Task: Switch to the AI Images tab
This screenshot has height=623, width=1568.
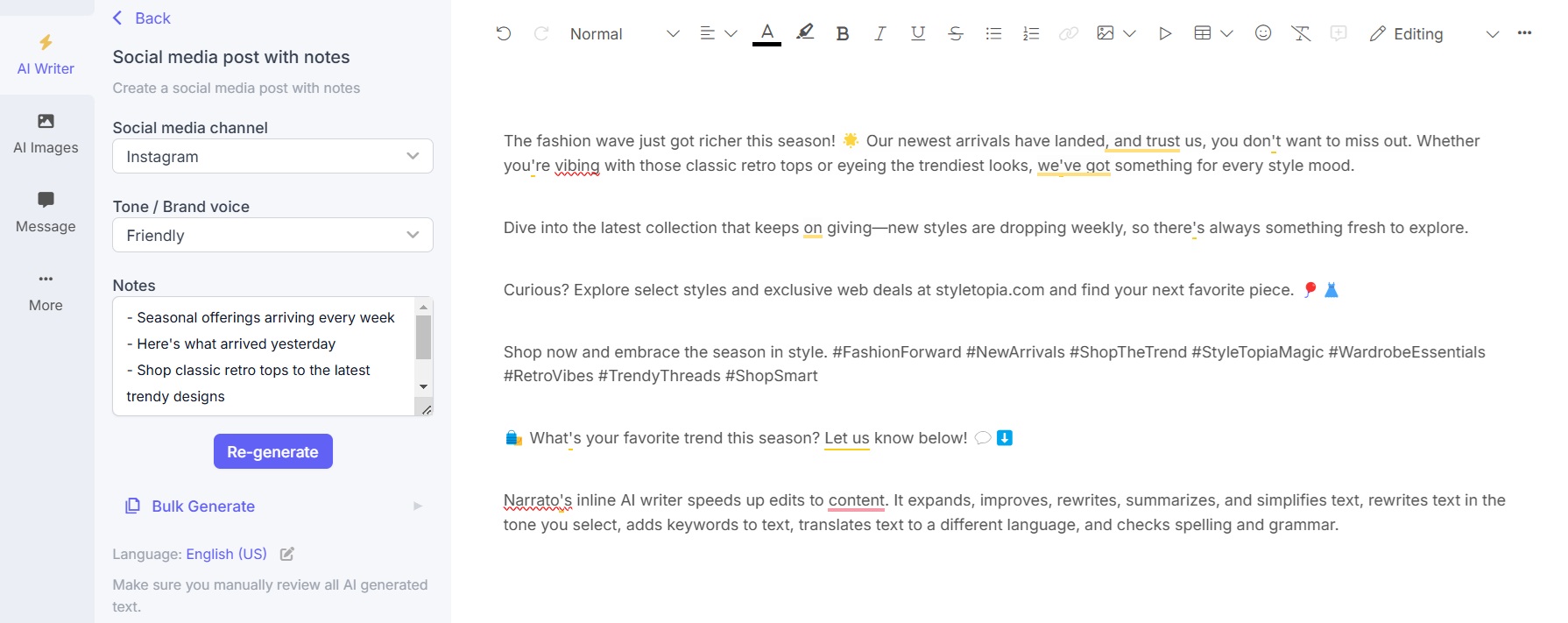Action: [x=46, y=133]
